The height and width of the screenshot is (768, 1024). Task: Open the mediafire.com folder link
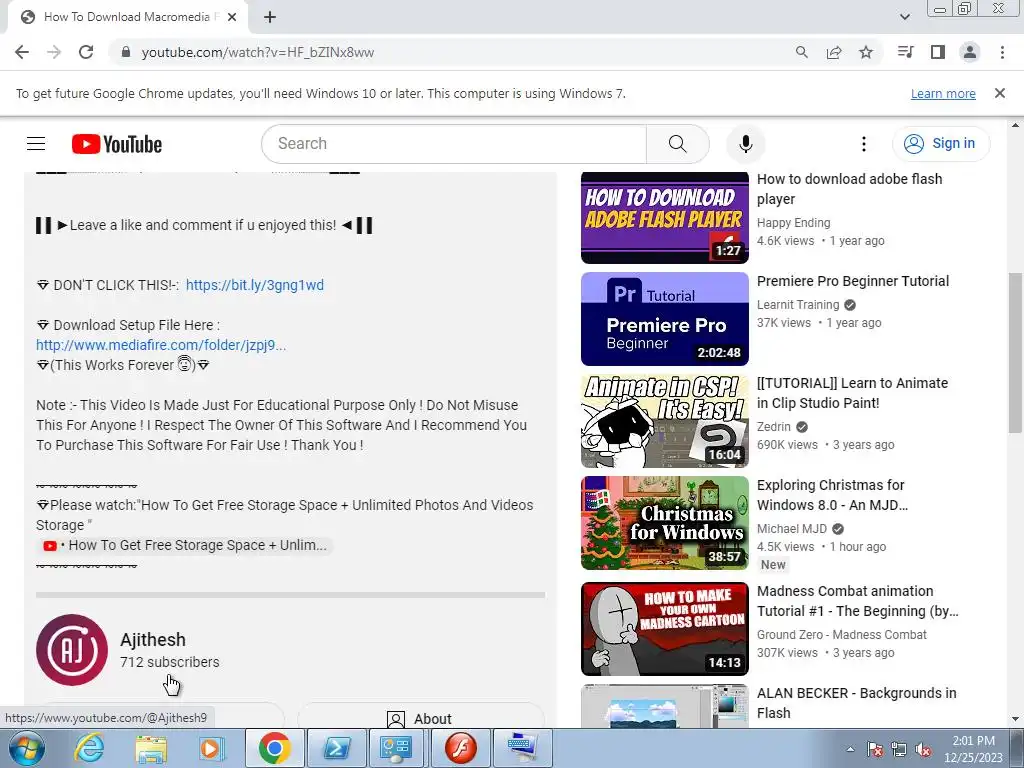[x=161, y=345]
